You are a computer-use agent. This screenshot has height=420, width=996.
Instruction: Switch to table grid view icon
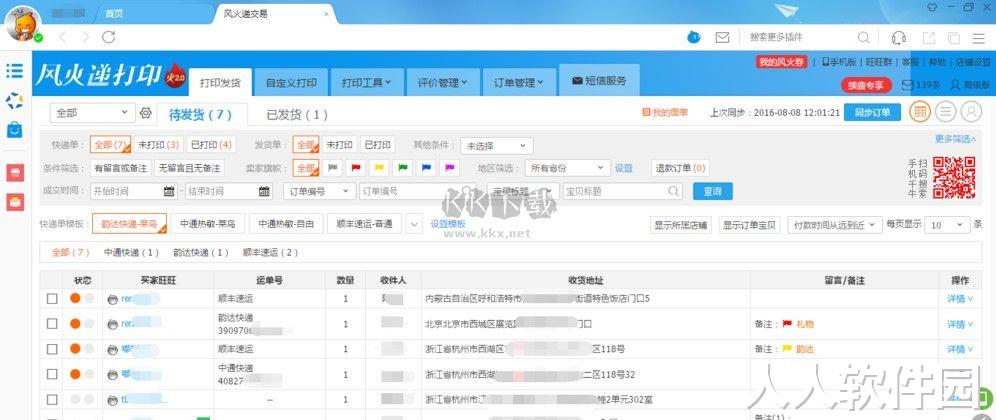(920, 112)
